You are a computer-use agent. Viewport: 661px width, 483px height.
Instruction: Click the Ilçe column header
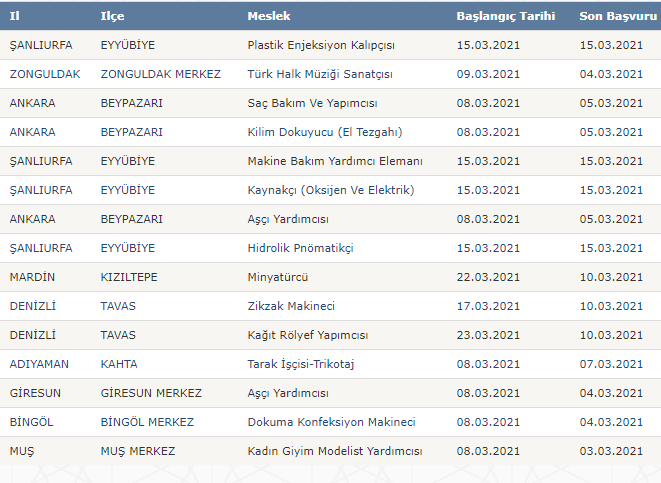[113, 17]
